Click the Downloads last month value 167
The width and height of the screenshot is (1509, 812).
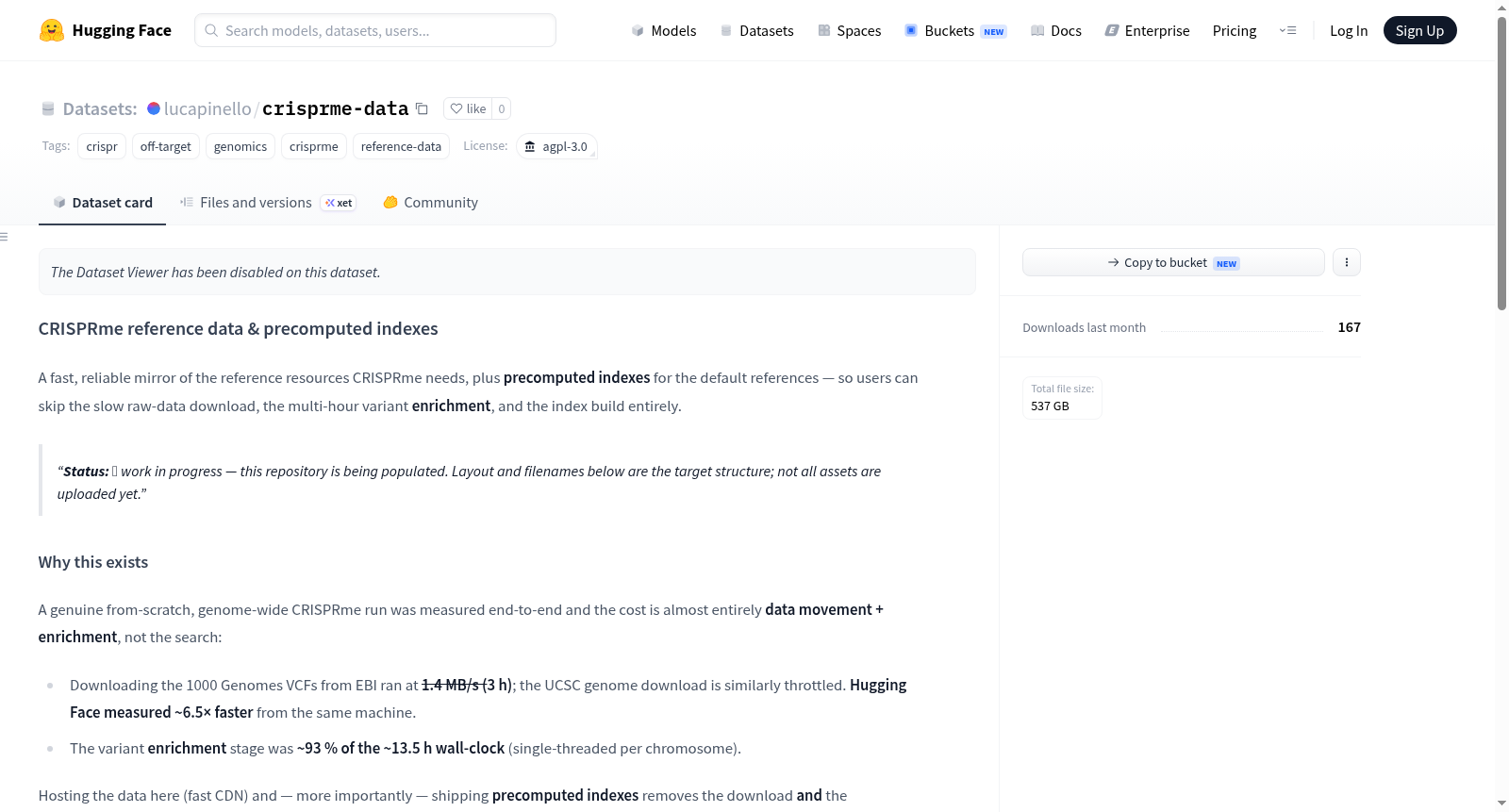click(x=1350, y=327)
